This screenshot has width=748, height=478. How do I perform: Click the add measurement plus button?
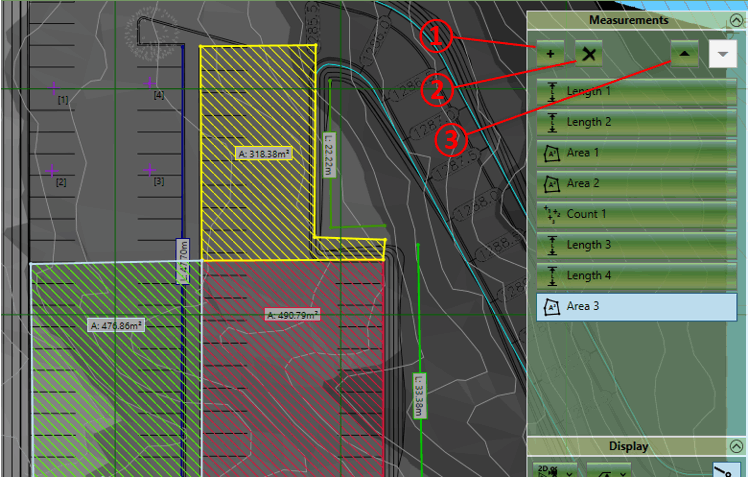(x=551, y=54)
